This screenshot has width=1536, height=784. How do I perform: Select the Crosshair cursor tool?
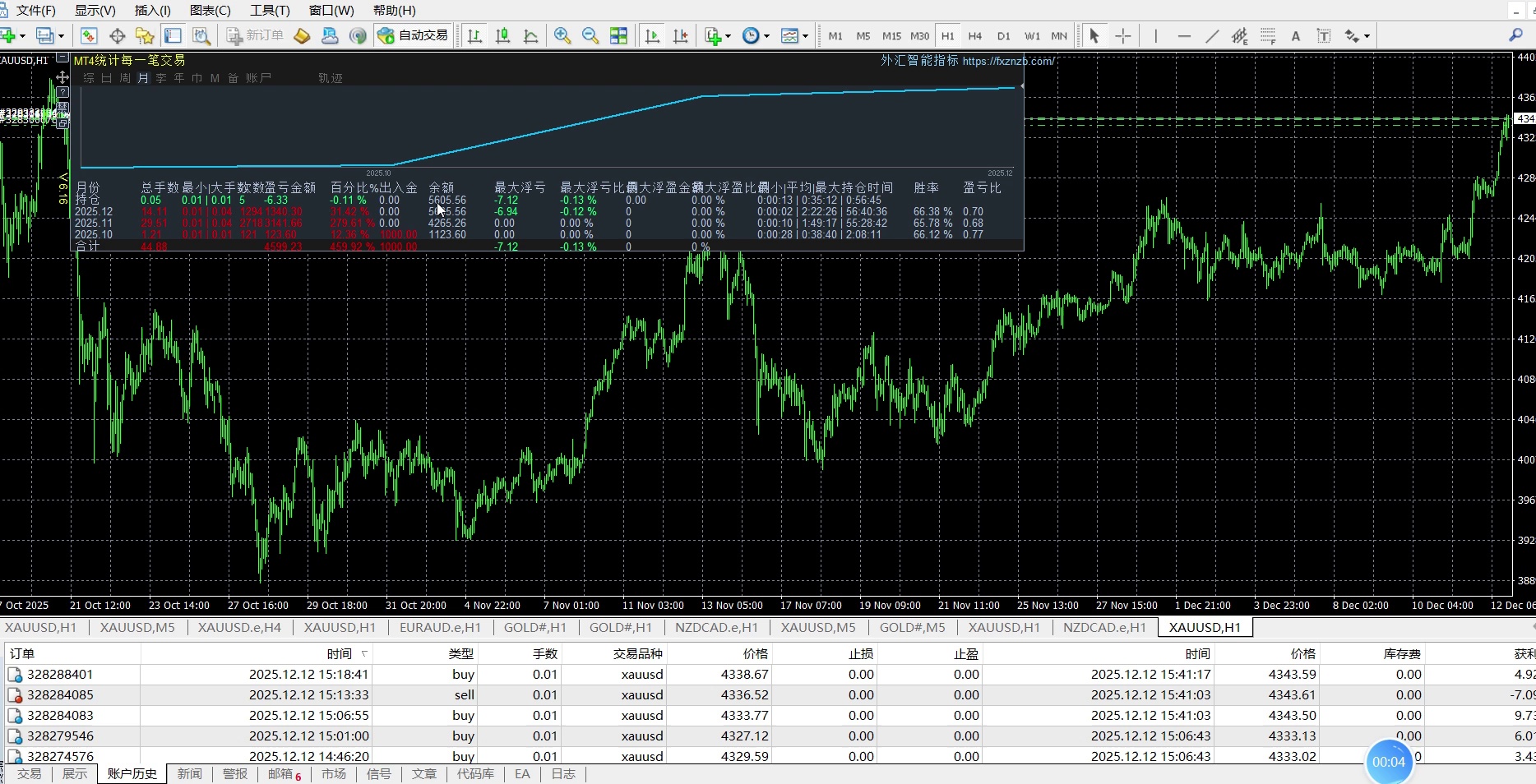(1123, 36)
